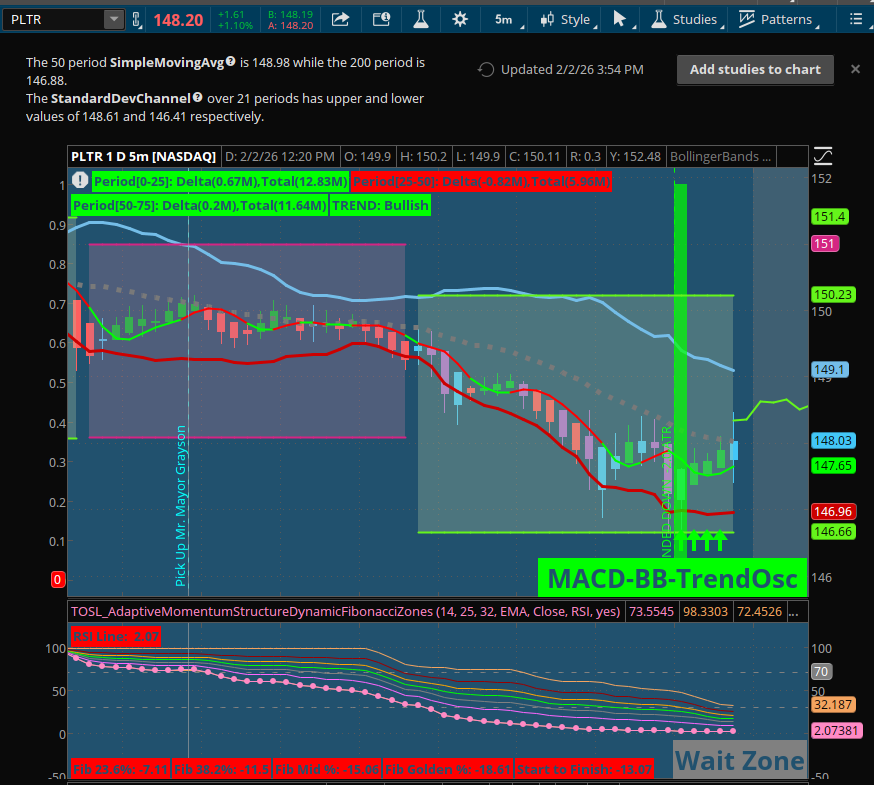
Task: Click the exclamation info icon on chart
Action: pyautogui.click(x=79, y=181)
